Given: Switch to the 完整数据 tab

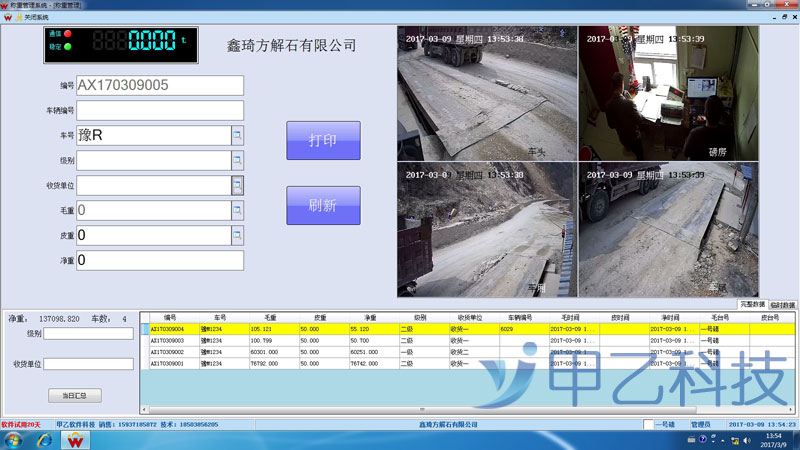Looking at the screenshot, I should click(752, 304).
